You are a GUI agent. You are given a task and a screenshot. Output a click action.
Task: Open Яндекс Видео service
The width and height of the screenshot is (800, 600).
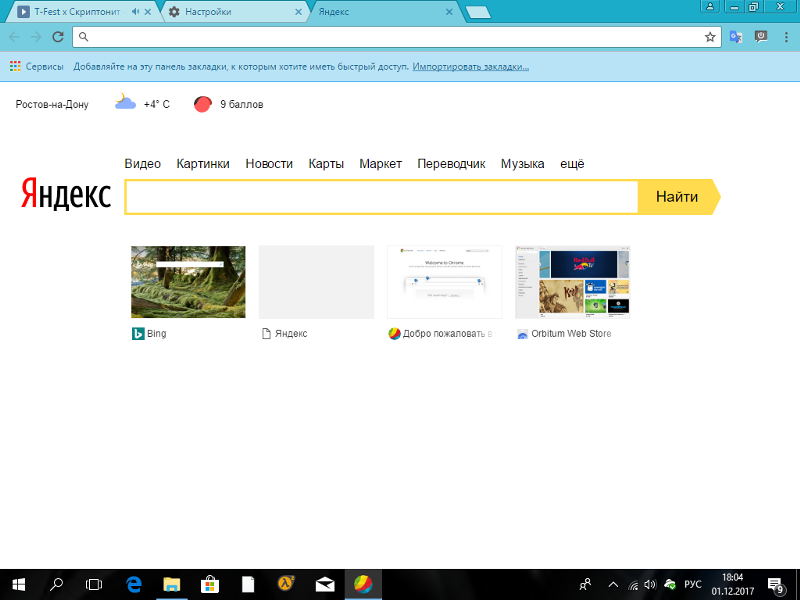(142, 164)
